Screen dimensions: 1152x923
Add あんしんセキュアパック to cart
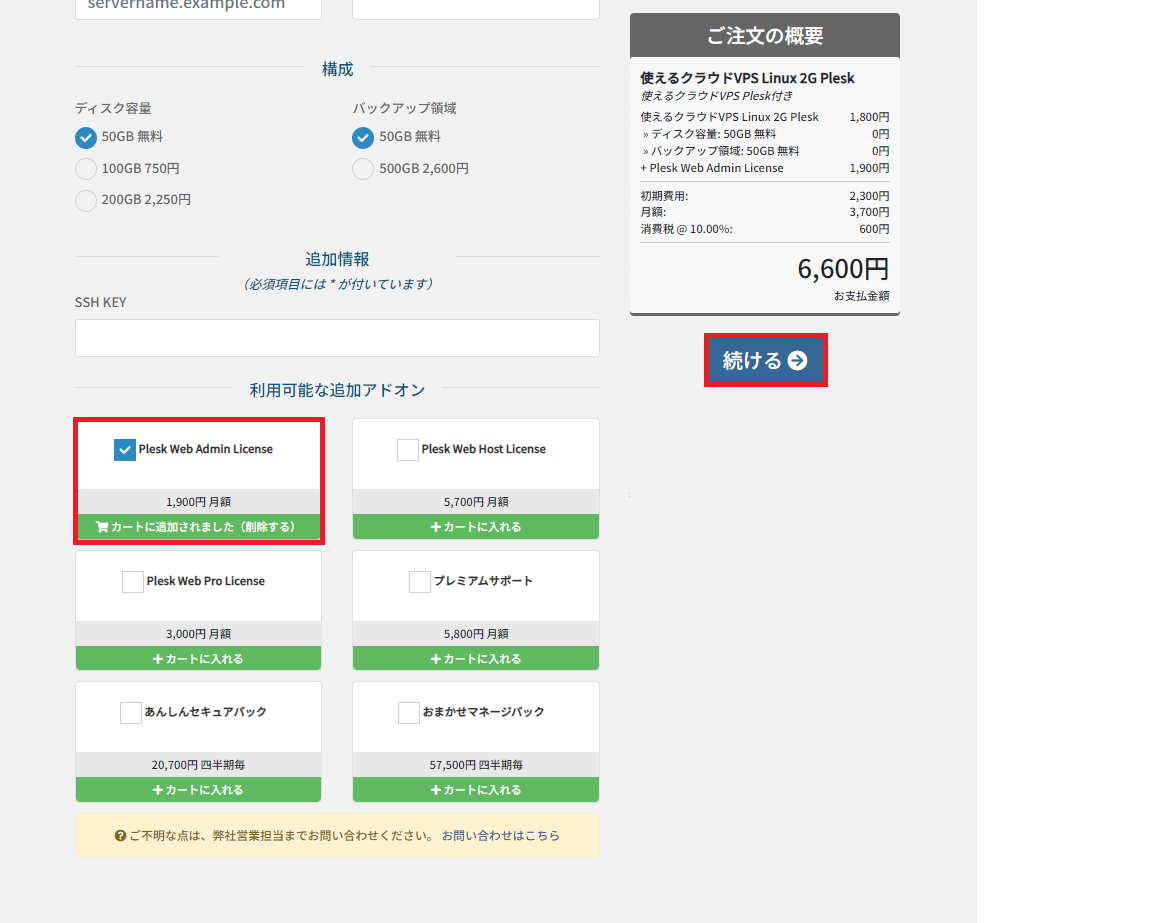[198, 790]
